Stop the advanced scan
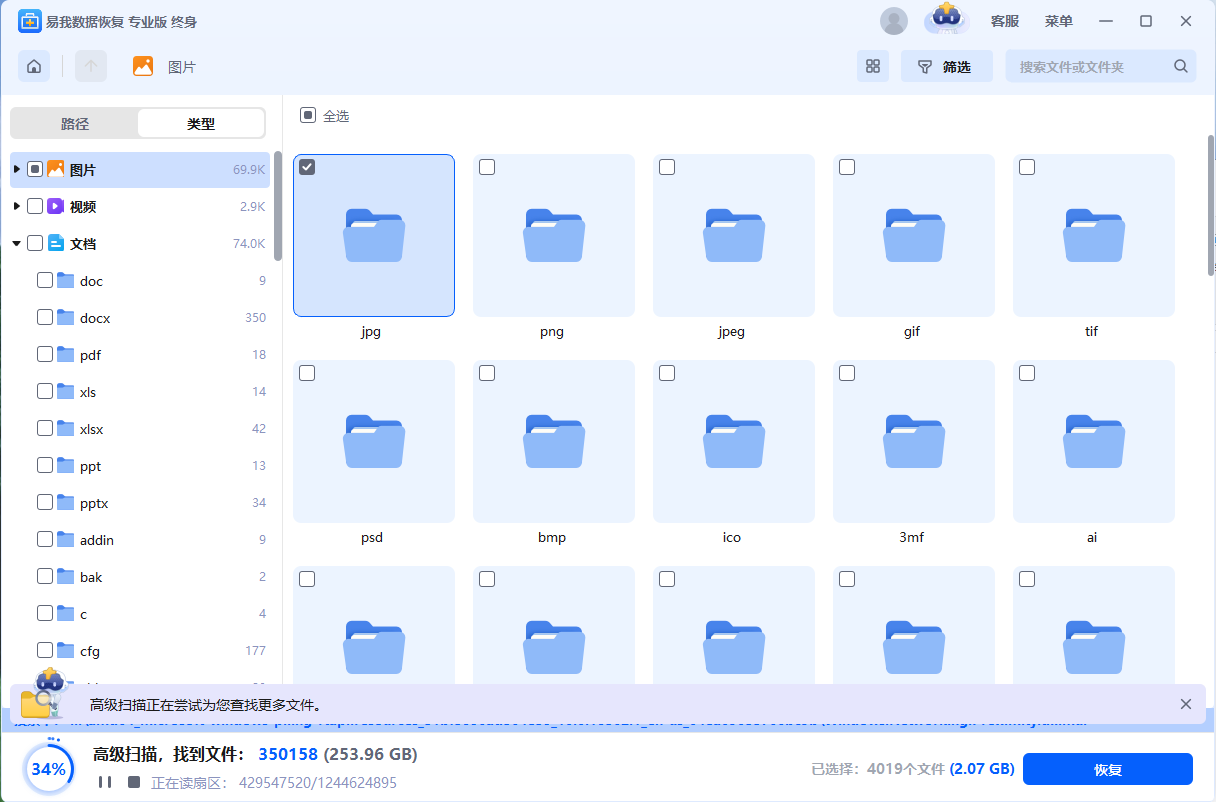 [x=134, y=782]
